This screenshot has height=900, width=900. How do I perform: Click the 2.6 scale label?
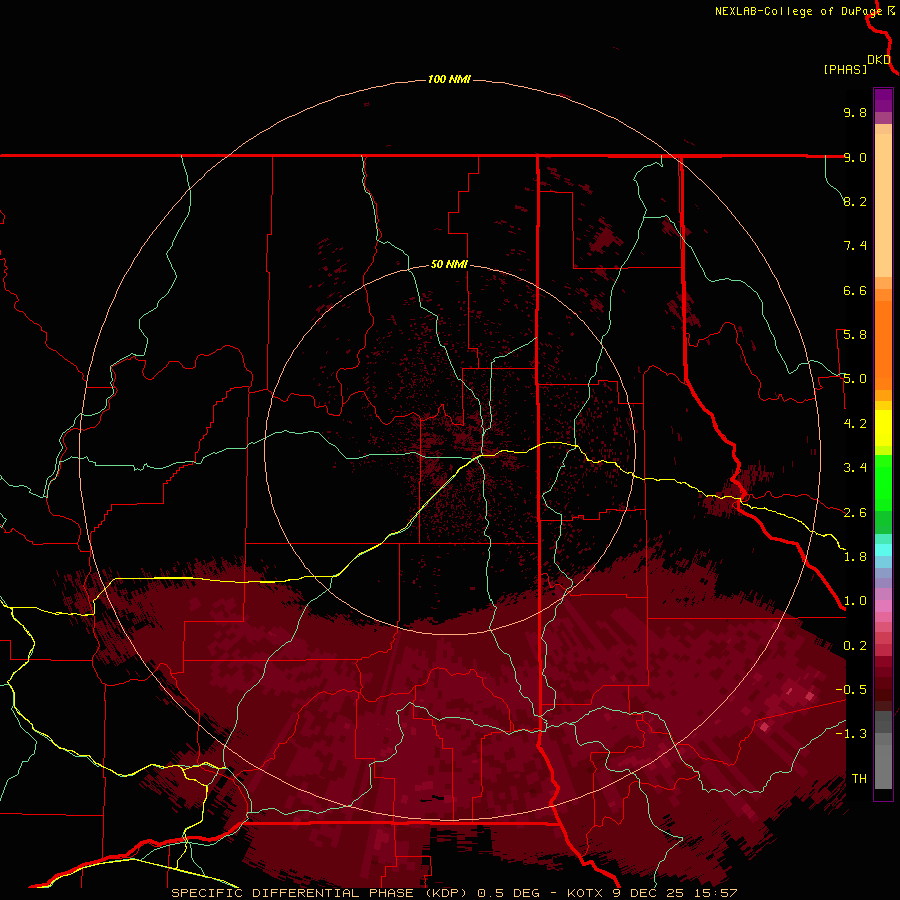click(855, 513)
